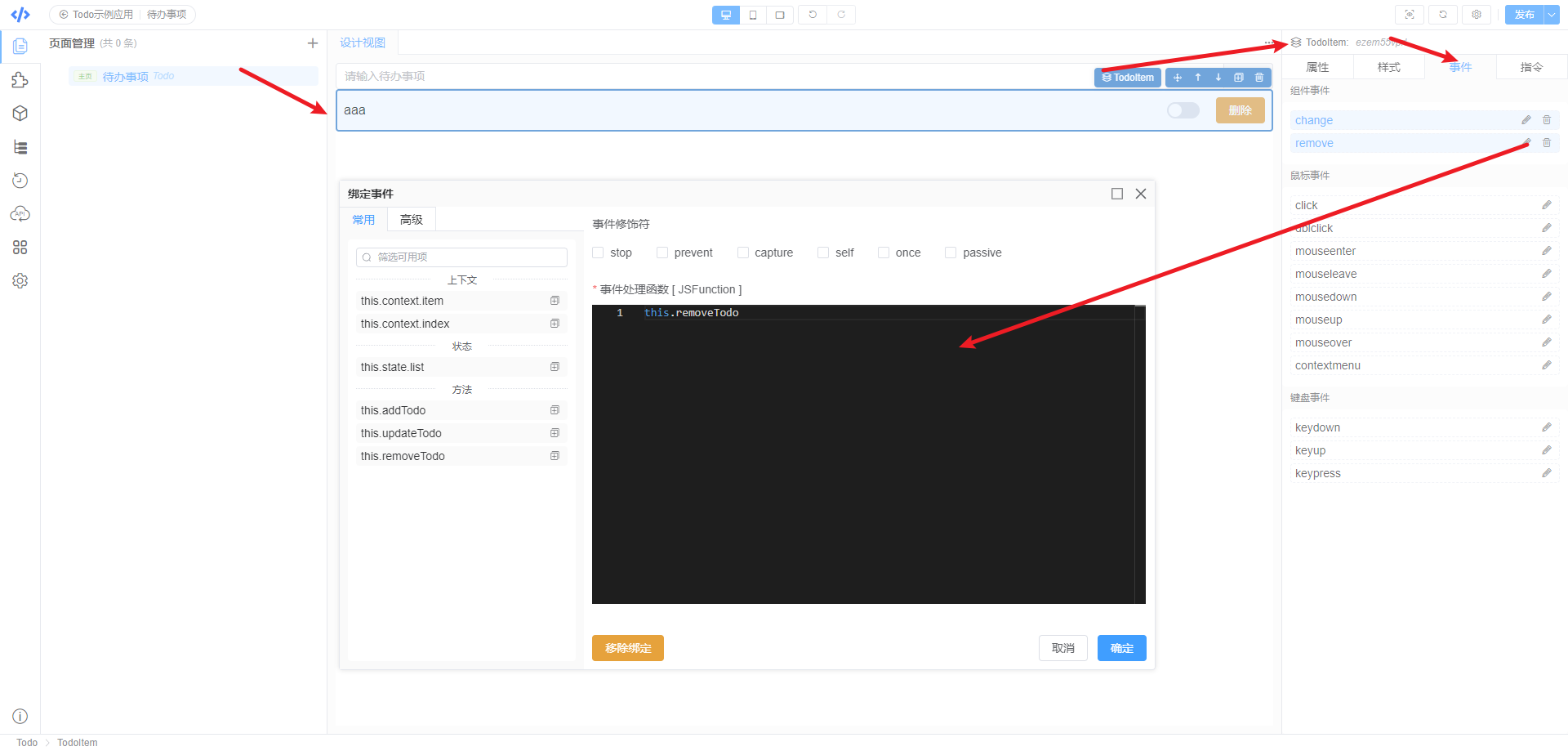
Task: Insert this.context.item via its copy icon
Action: click(555, 301)
